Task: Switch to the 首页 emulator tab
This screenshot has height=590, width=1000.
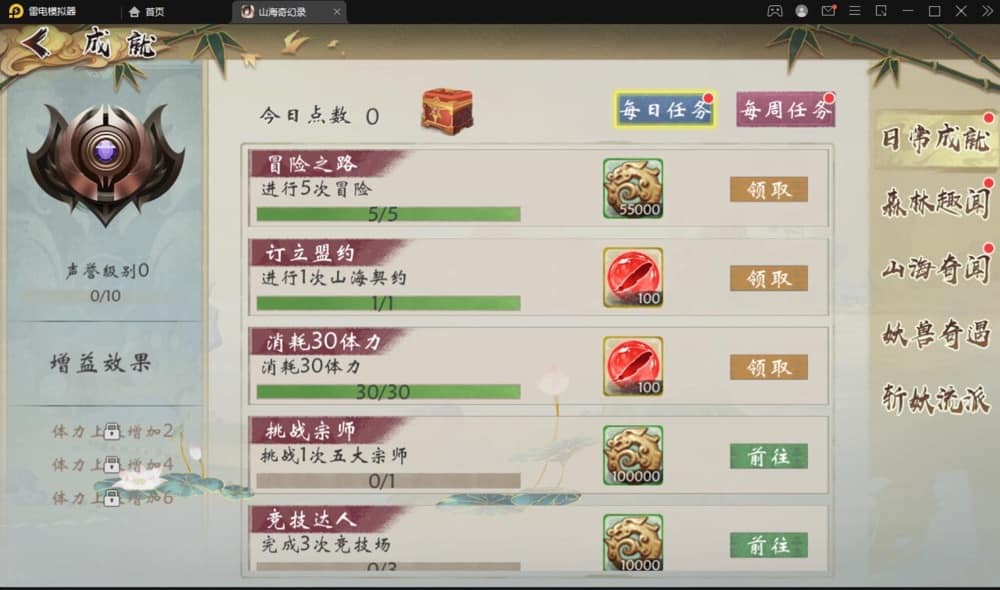Action: tap(147, 11)
